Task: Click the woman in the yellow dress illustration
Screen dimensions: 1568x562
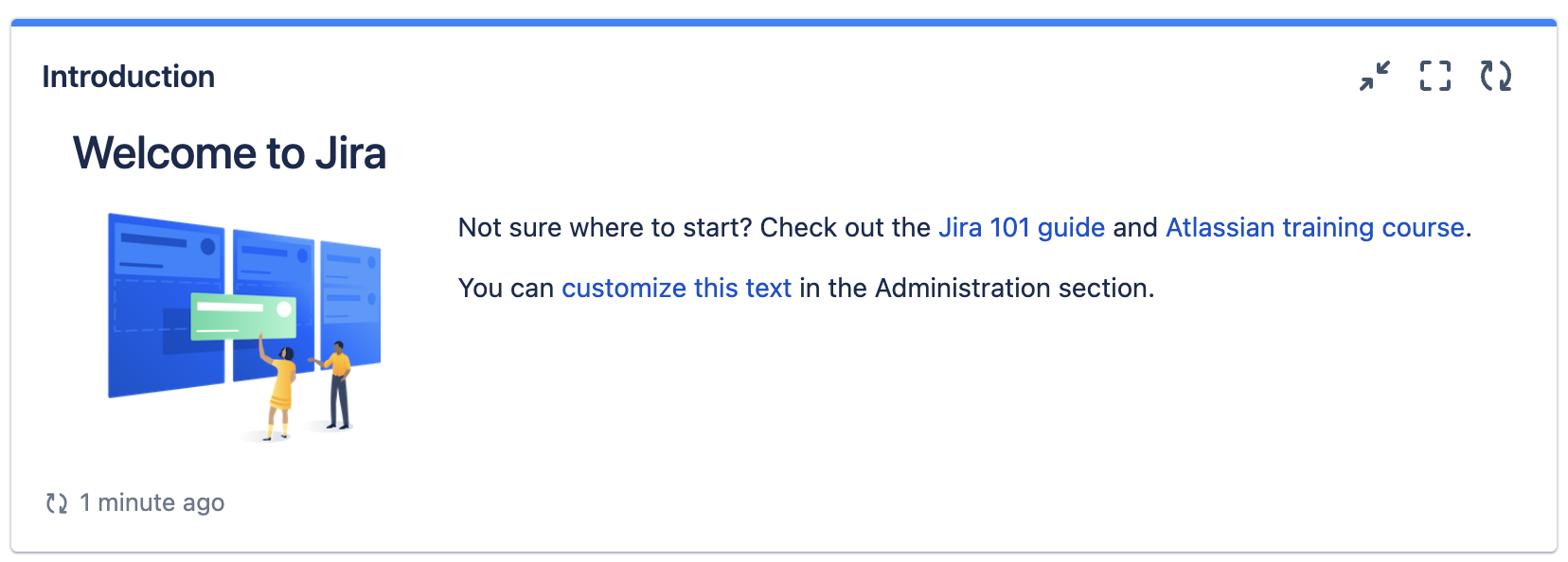Action: pos(278,391)
